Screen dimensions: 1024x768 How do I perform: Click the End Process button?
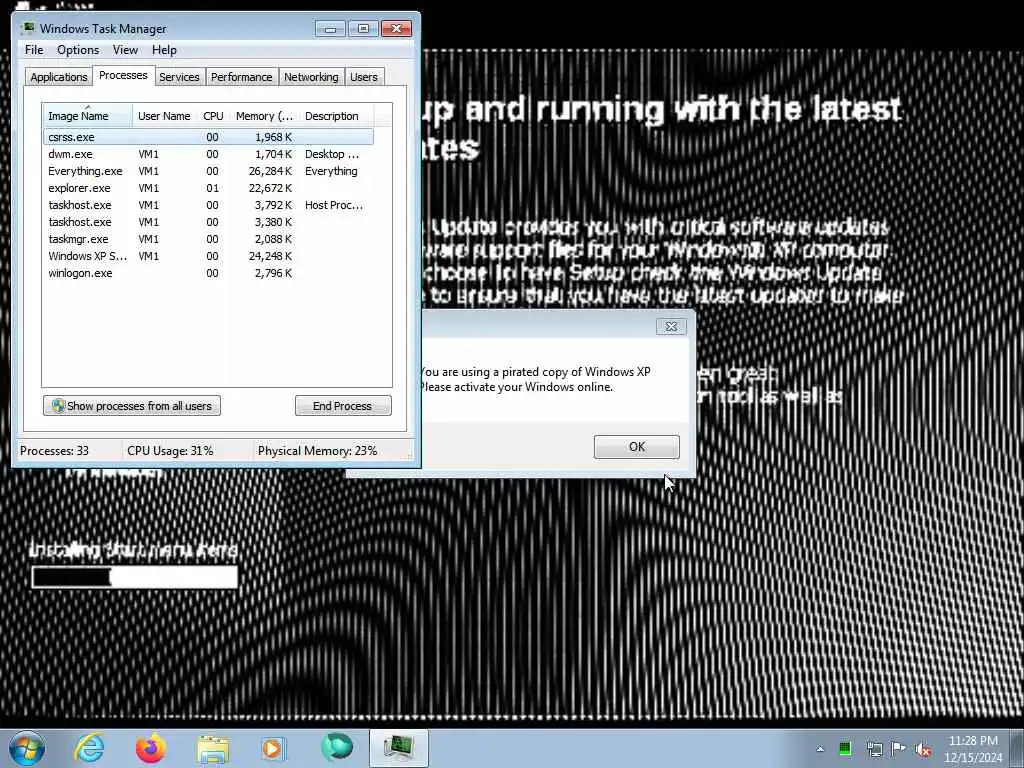click(343, 406)
